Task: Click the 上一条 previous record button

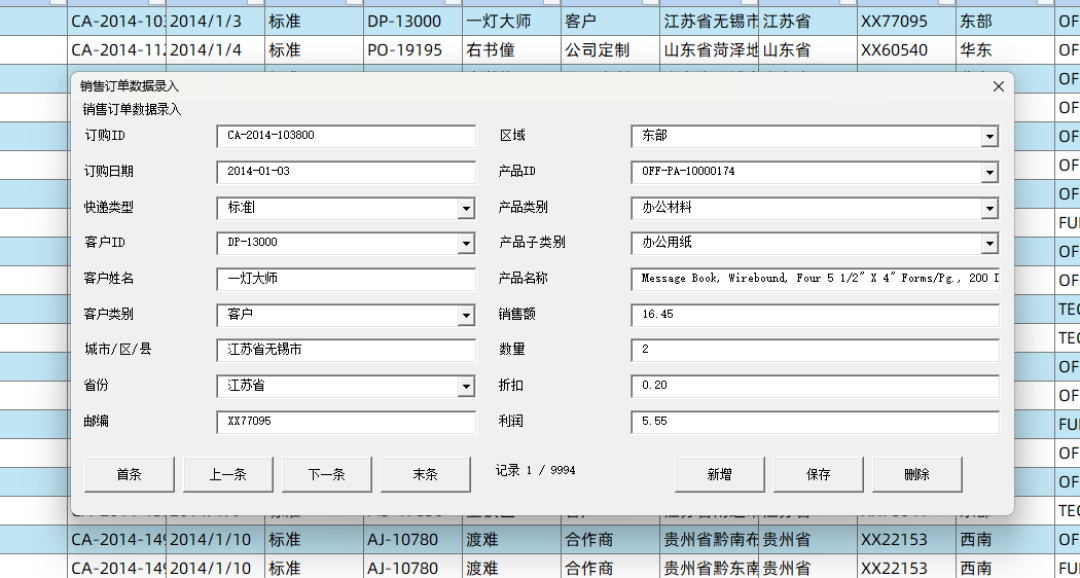Action: (x=228, y=474)
